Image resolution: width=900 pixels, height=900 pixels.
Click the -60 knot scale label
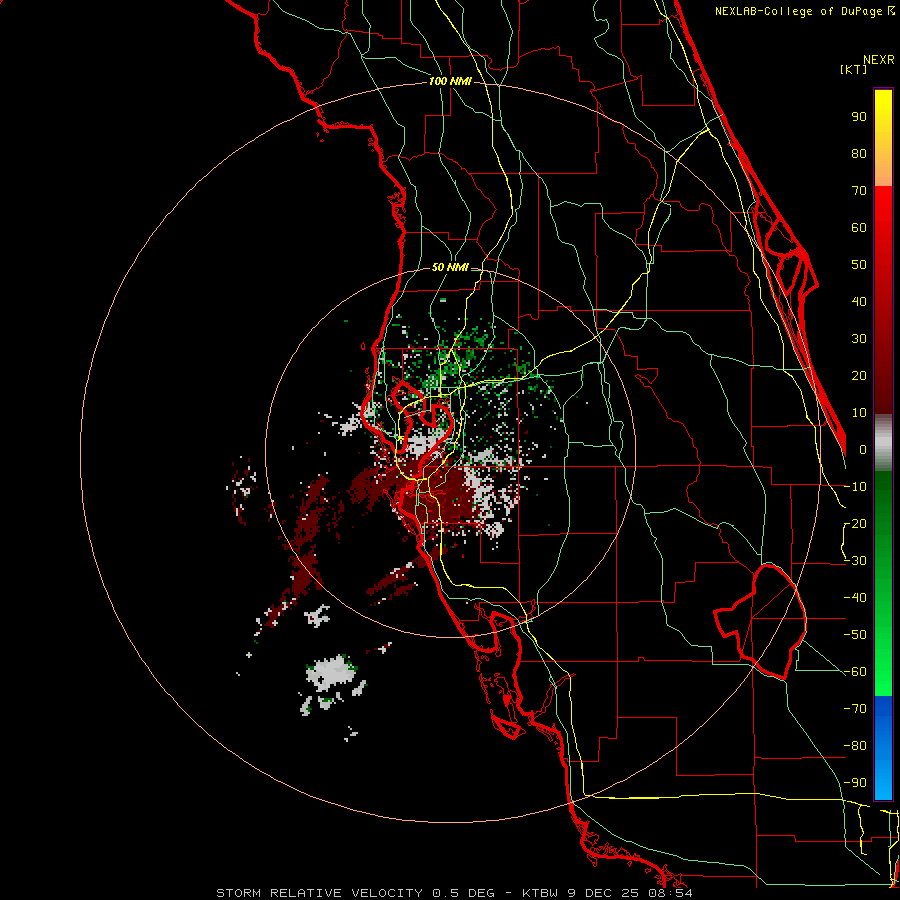(x=855, y=672)
